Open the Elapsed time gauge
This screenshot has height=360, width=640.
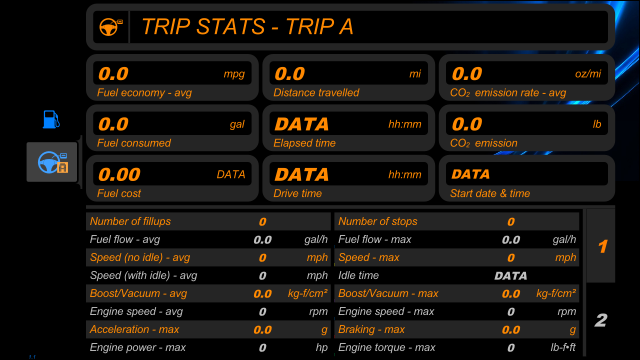349,128
